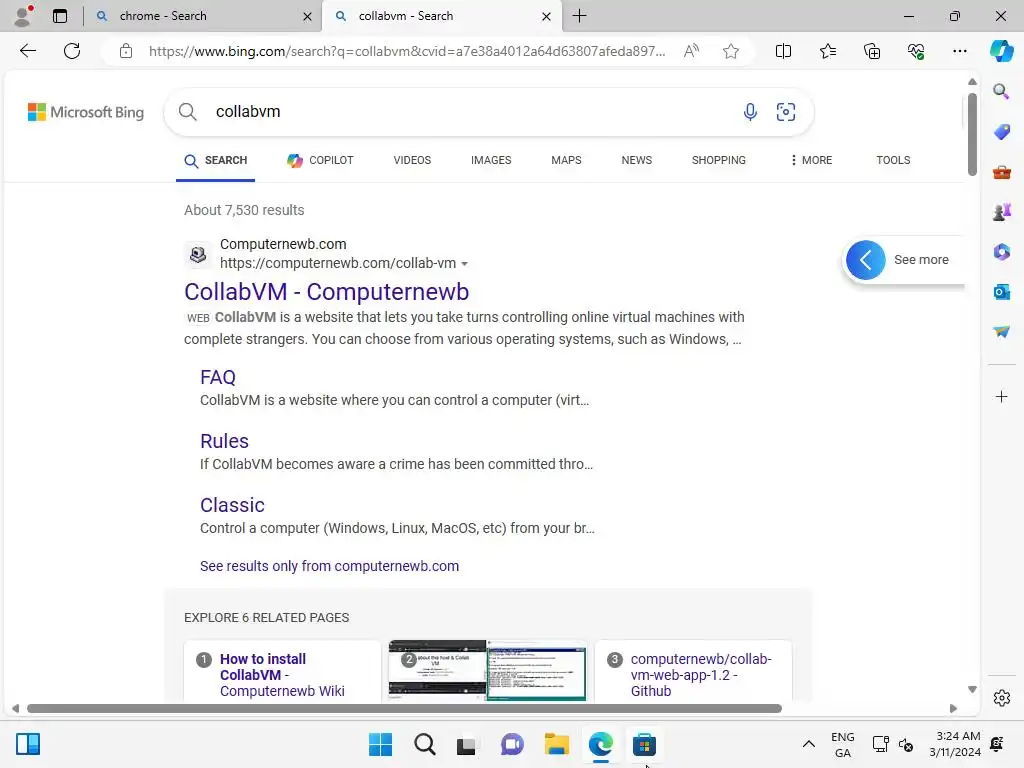Open Microsoft 365 sidebar icon
Viewport: 1024px width, 768px height.
tap(1001, 252)
